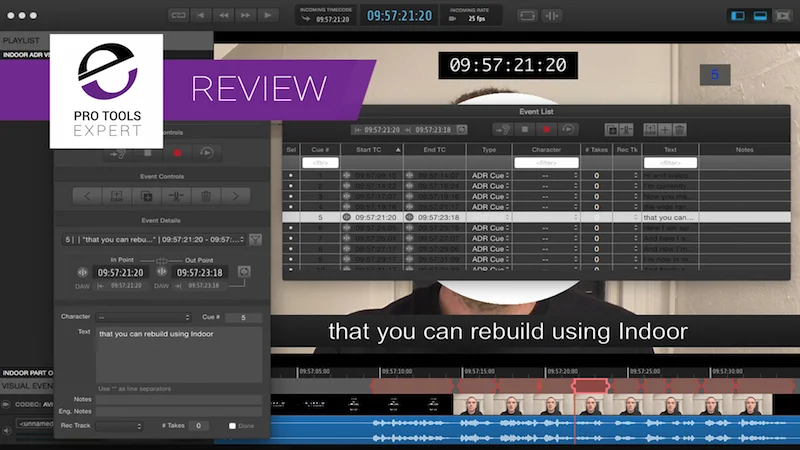This screenshot has height=450, width=800.
Task: Click the stop button in left panel
Action: [x=147, y=153]
